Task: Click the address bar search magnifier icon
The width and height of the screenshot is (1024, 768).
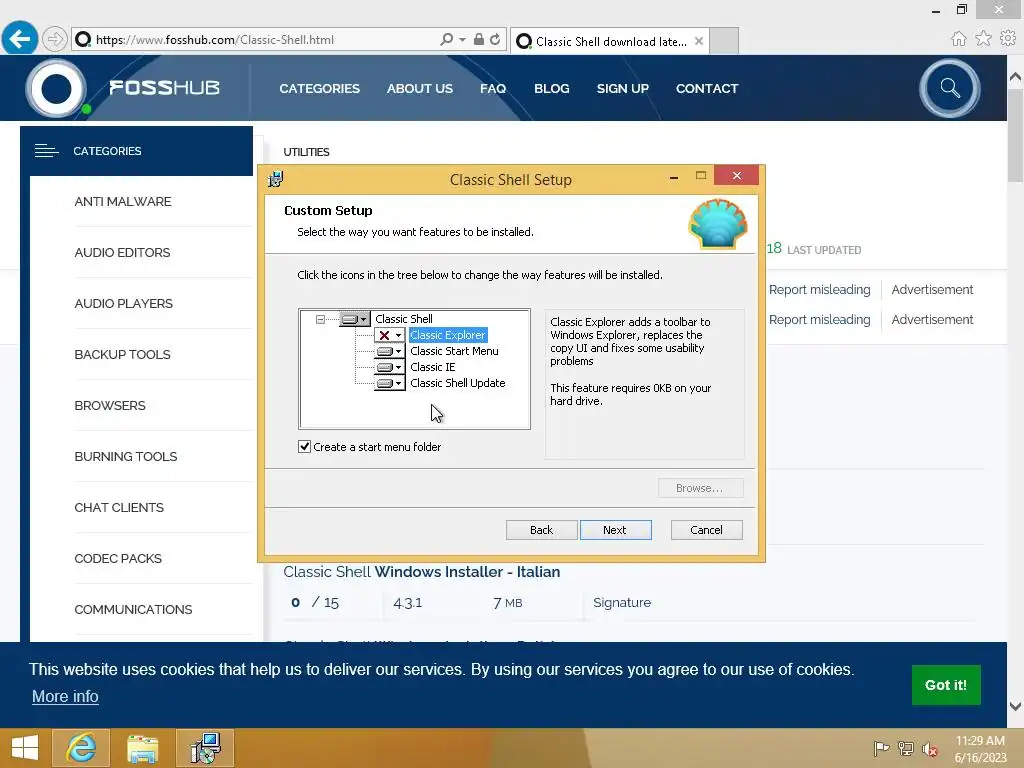Action: tap(447, 39)
